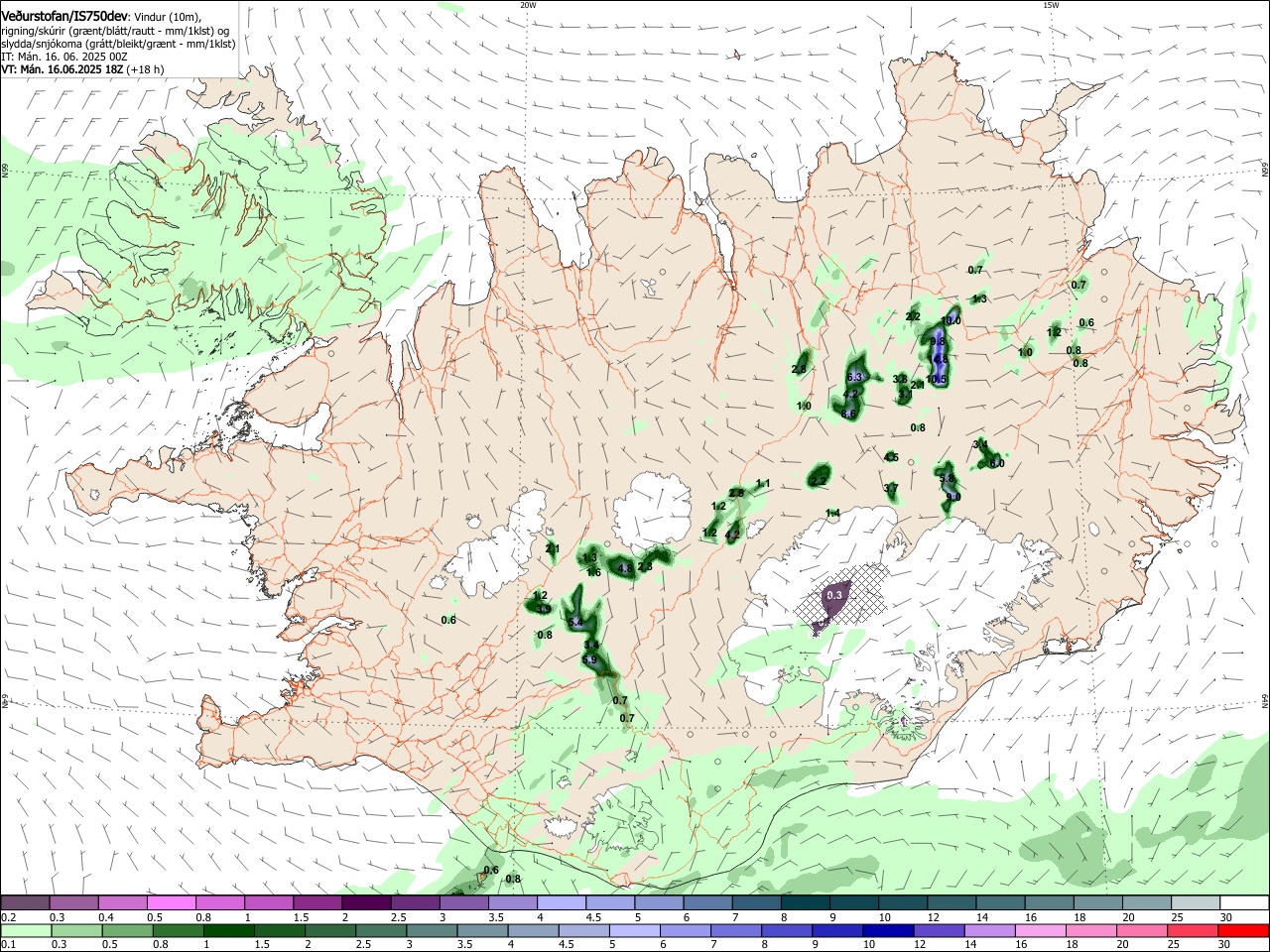This screenshot has height=952, width=1270.
Task: Select the 20W longitude label
Action: [x=528, y=5]
